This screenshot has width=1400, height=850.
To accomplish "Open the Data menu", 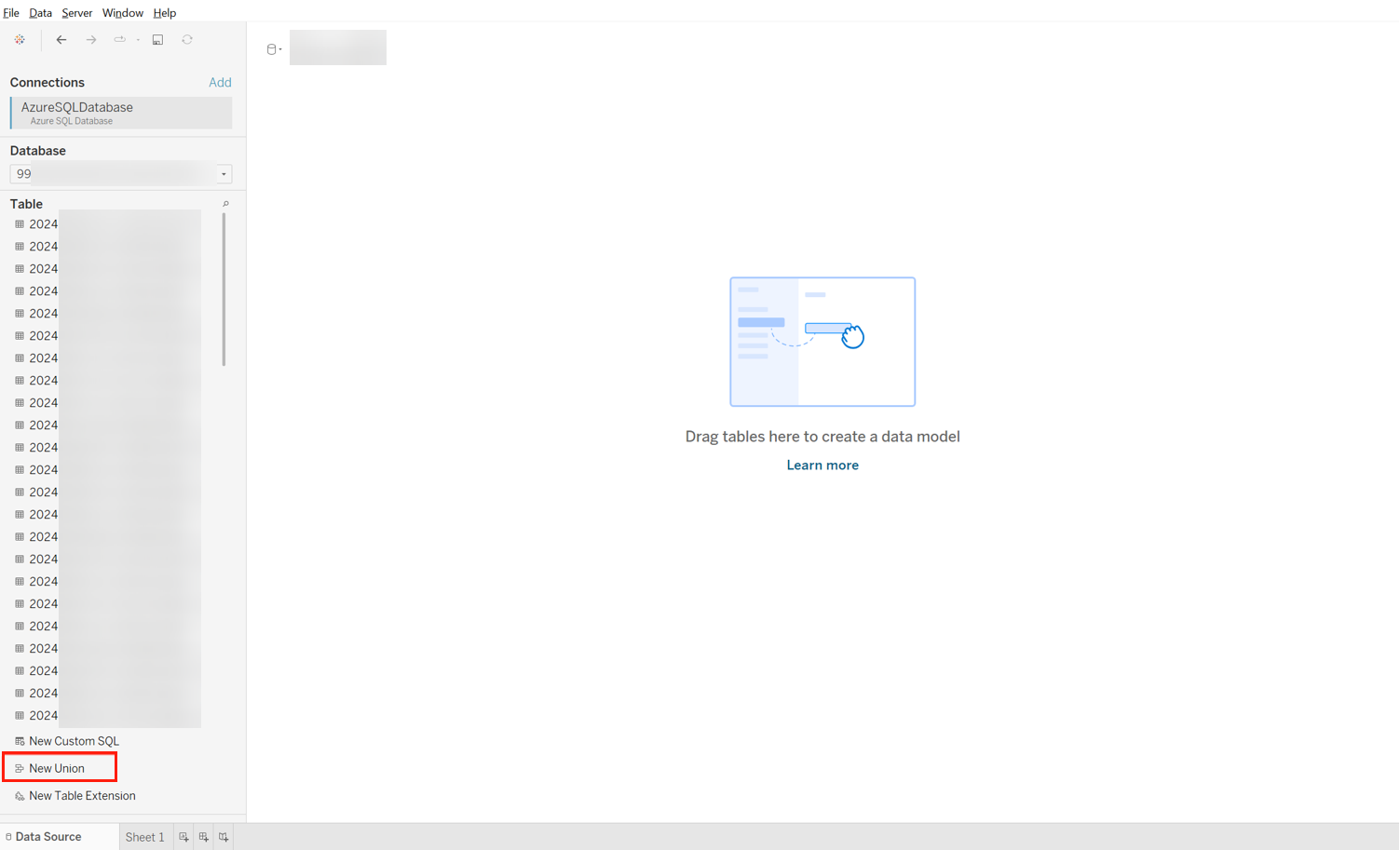I will pyautogui.click(x=40, y=13).
